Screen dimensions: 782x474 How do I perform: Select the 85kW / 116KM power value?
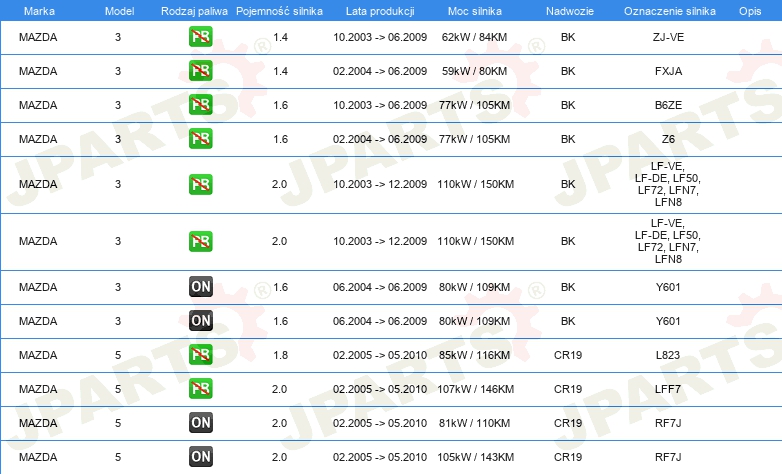click(x=474, y=355)
